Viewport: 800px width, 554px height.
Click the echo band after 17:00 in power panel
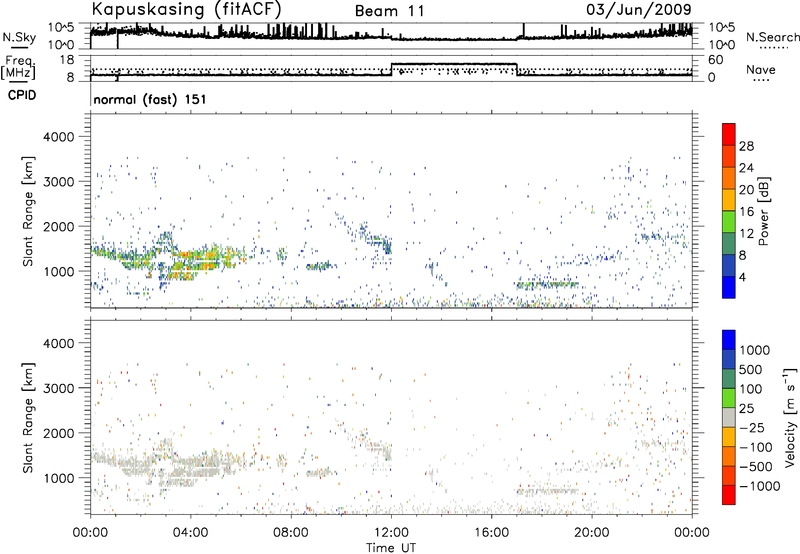pyautogui.click(x=547, y=284)
